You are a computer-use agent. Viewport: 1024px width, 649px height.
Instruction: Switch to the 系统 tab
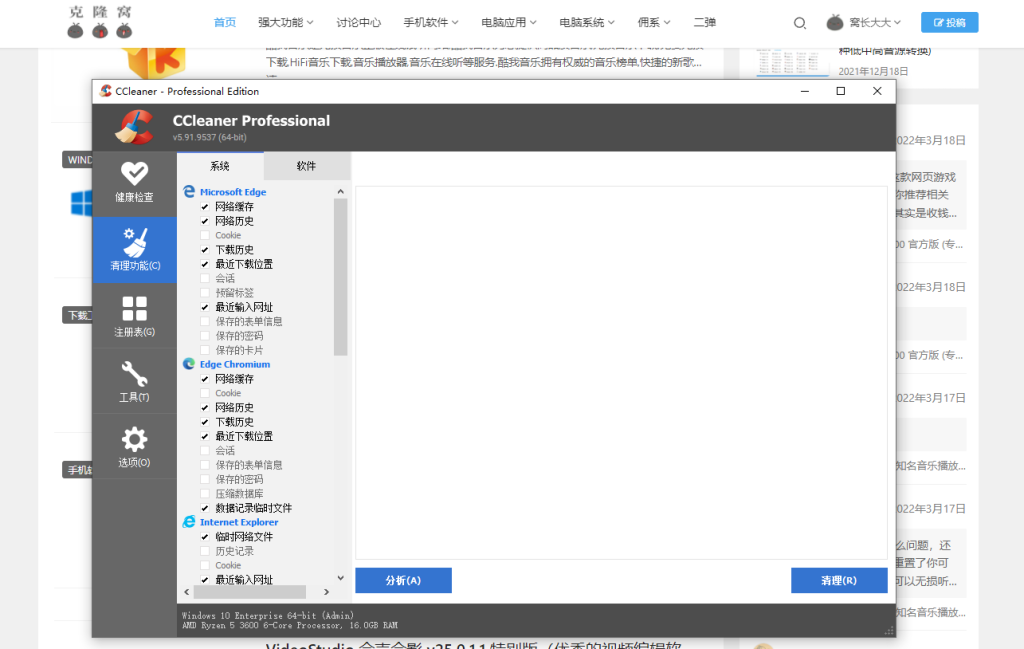(x=220, y=166)
